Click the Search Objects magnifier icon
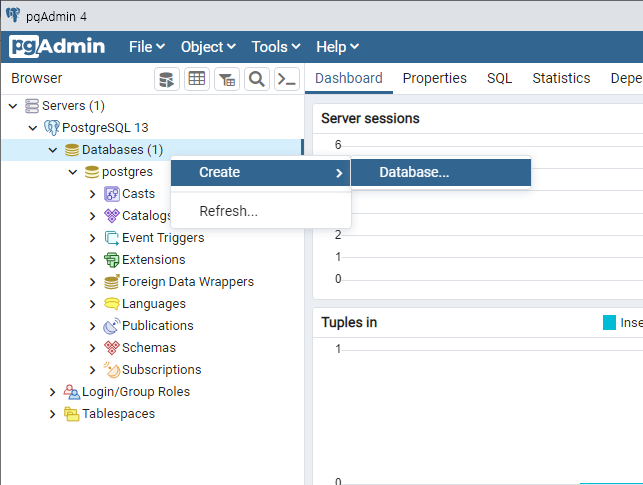The width and height of the screenshot is (643, 485). tap(257, 79)
